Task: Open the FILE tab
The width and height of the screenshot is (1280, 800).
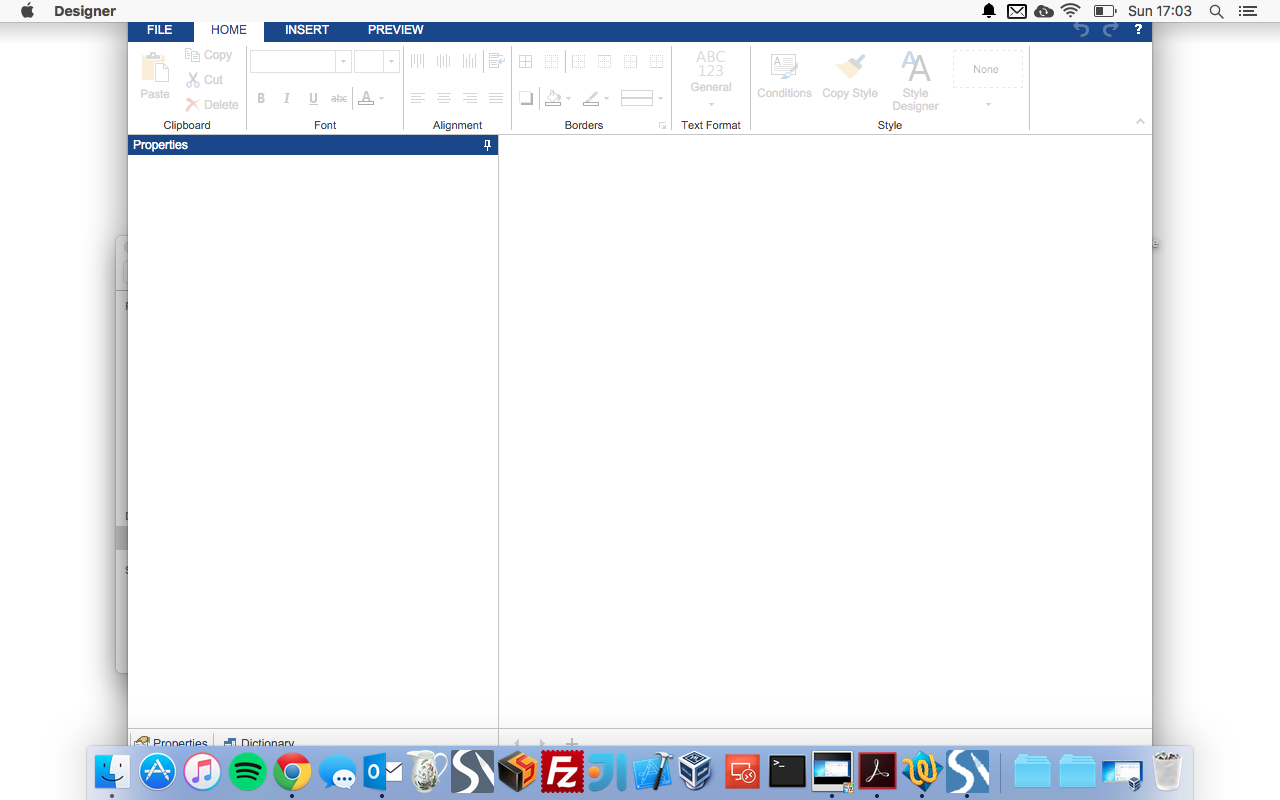Action: click(x=160, y=30)
